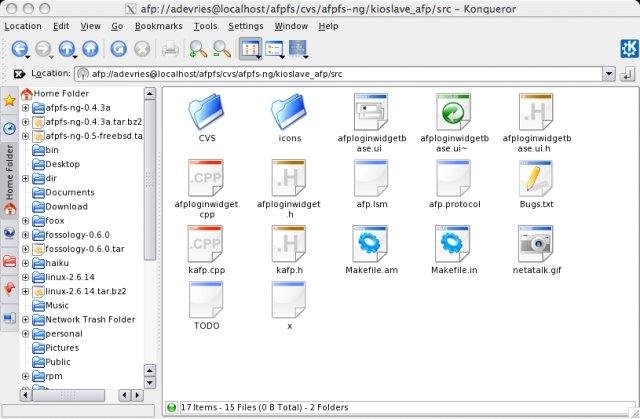Open the location history dropdown arrow
This screenshot has height=419, width=640.
pos(609,74)
